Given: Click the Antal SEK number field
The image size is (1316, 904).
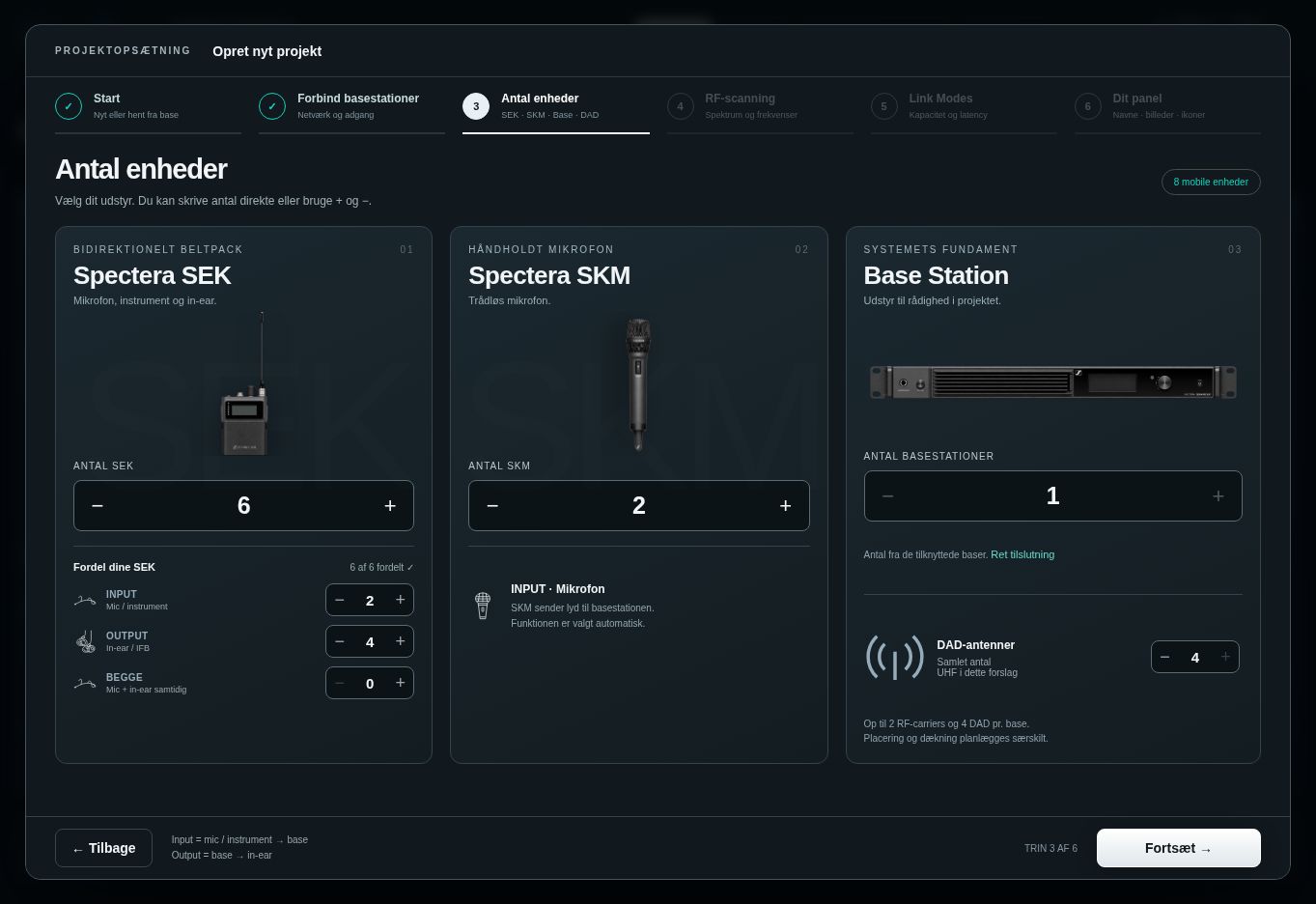Looking at the screenshot, I should [x=243, y=505].
